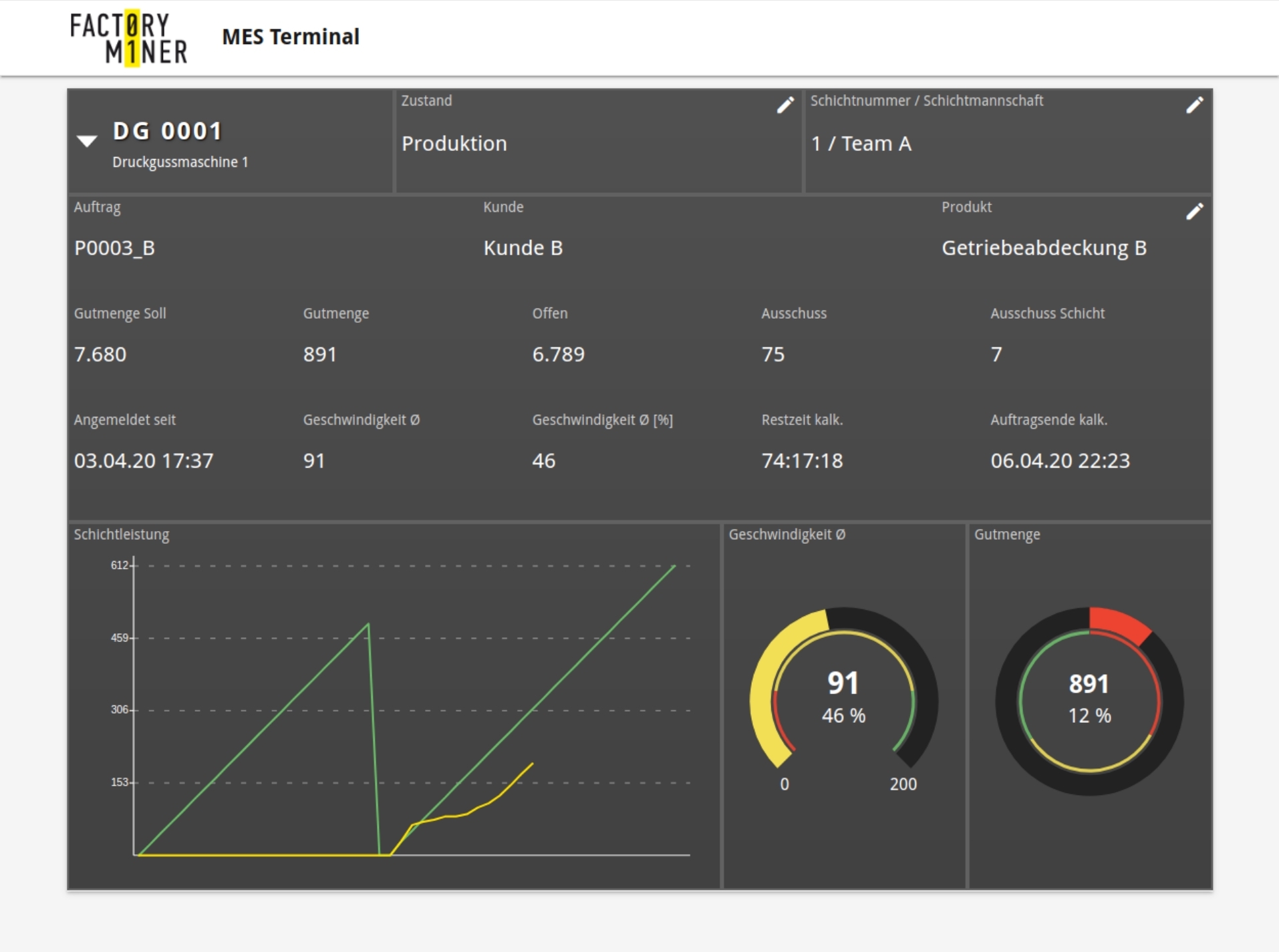Screen dimensions: 1279x952
Task: Click the Gutmenge Soll value 7.680
Action: 100,354
